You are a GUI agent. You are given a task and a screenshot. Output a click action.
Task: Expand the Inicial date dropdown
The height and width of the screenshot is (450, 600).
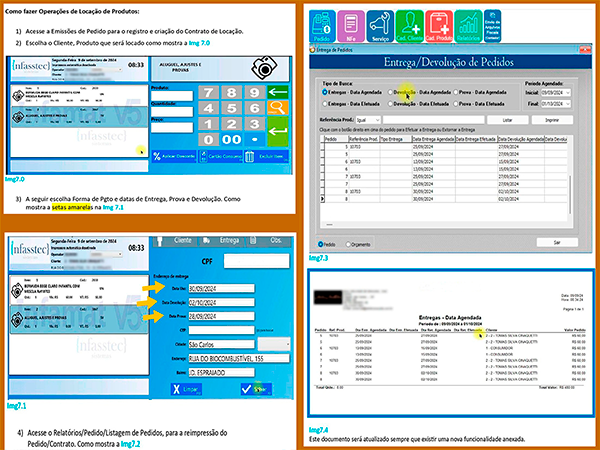coord(568,93)
